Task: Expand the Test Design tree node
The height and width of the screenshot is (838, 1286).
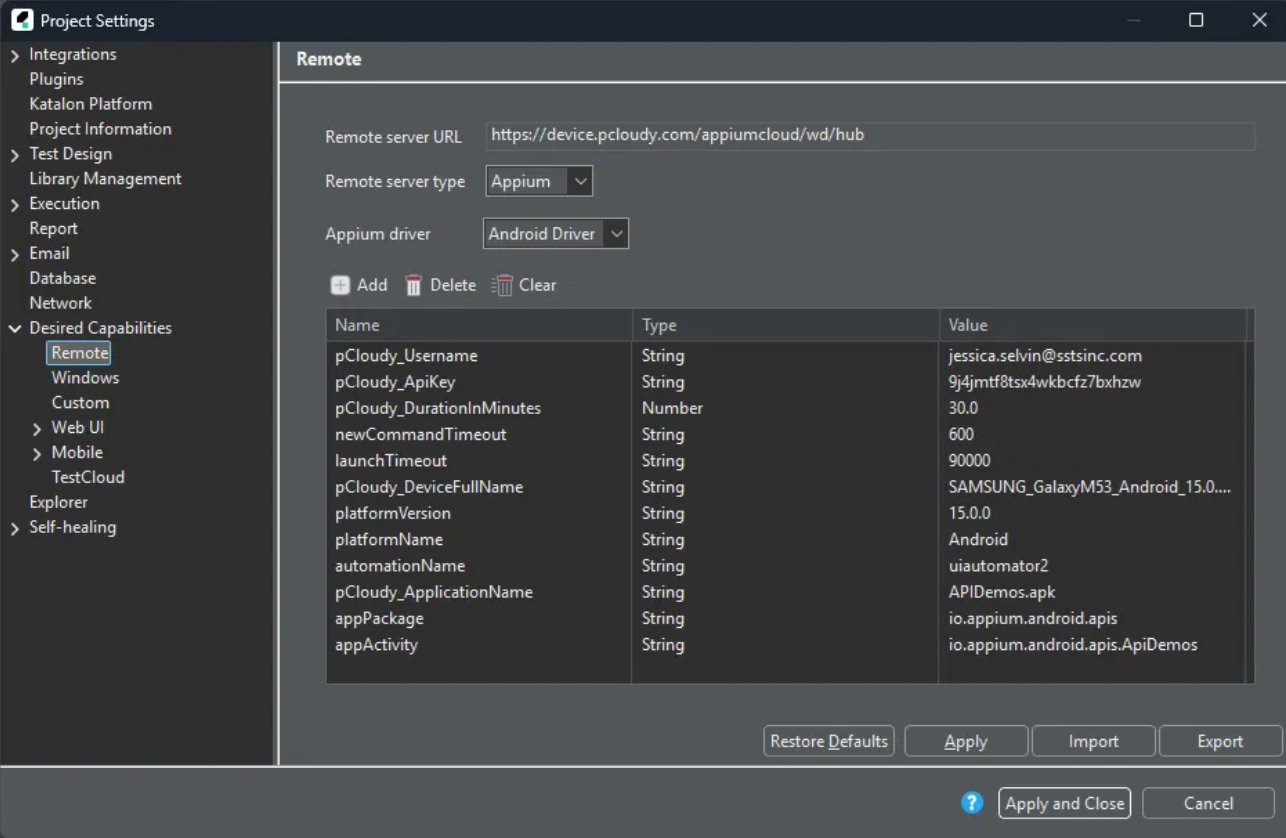Action: pos(15,154)
